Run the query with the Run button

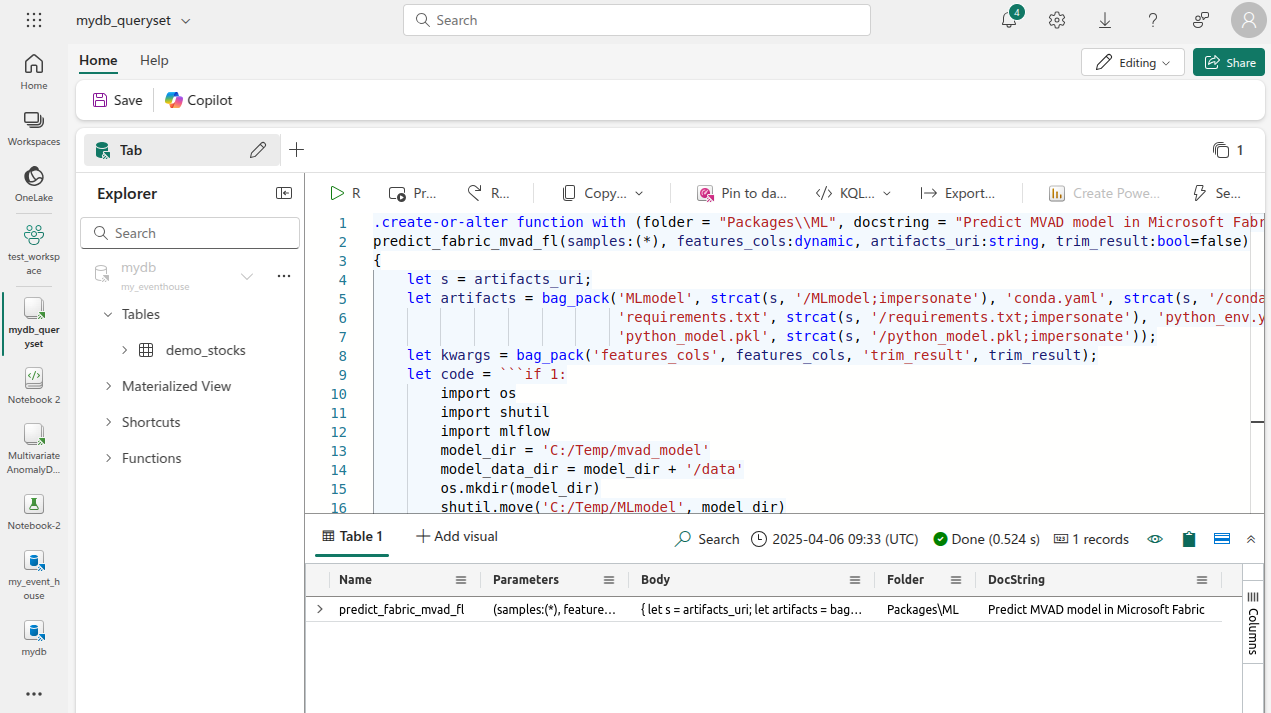(345, 193)
